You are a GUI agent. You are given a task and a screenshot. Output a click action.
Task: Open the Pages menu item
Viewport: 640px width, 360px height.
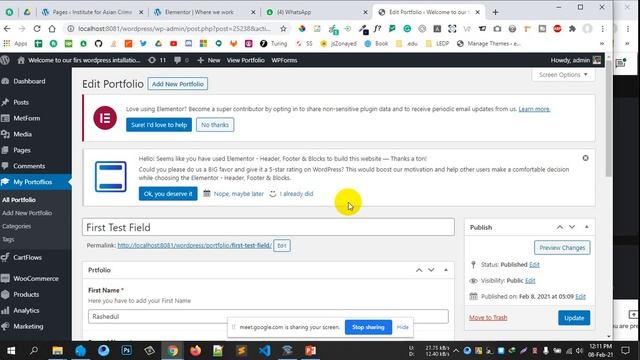click(22, 150)
